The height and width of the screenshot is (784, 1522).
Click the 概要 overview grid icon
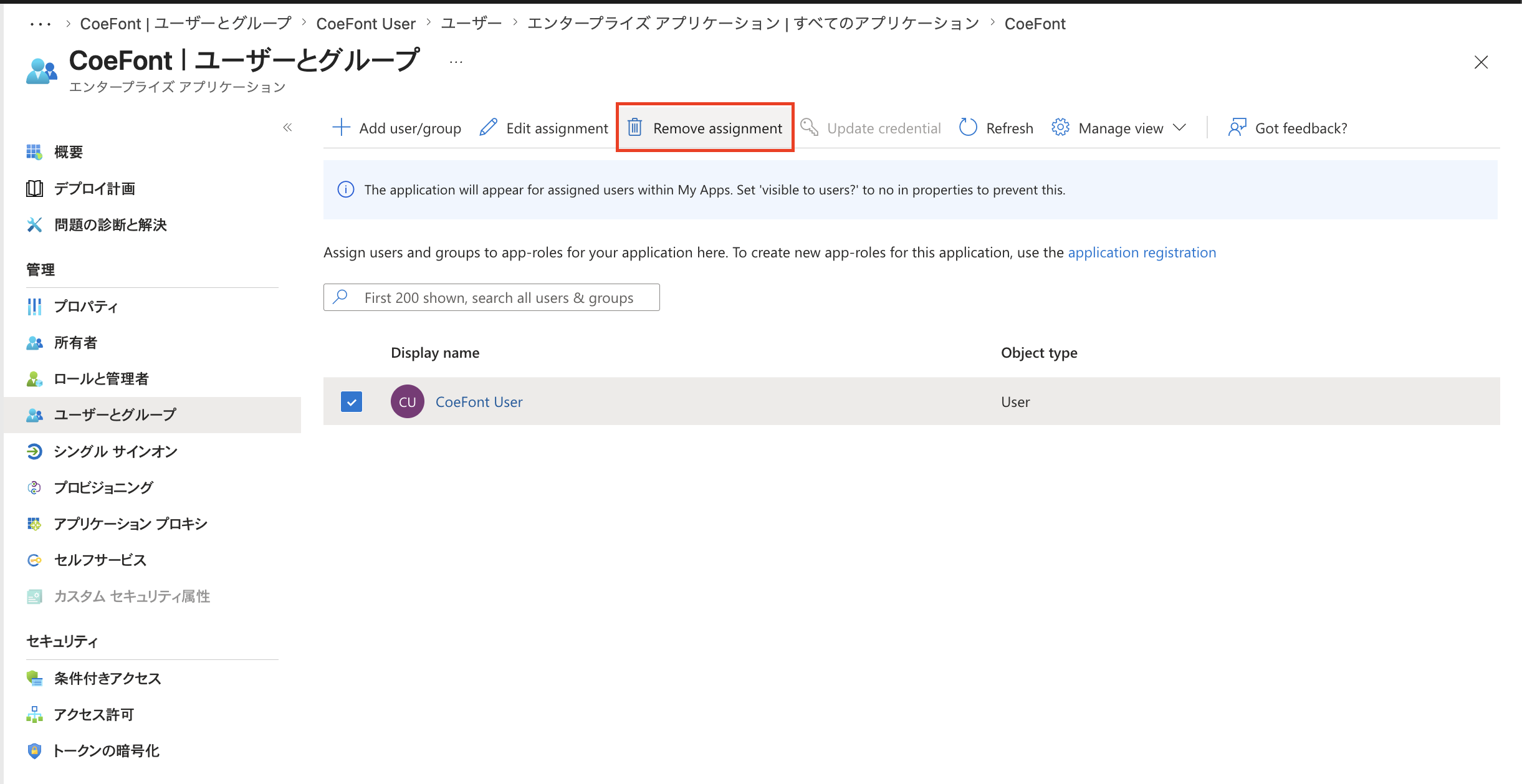pos(34,152)
